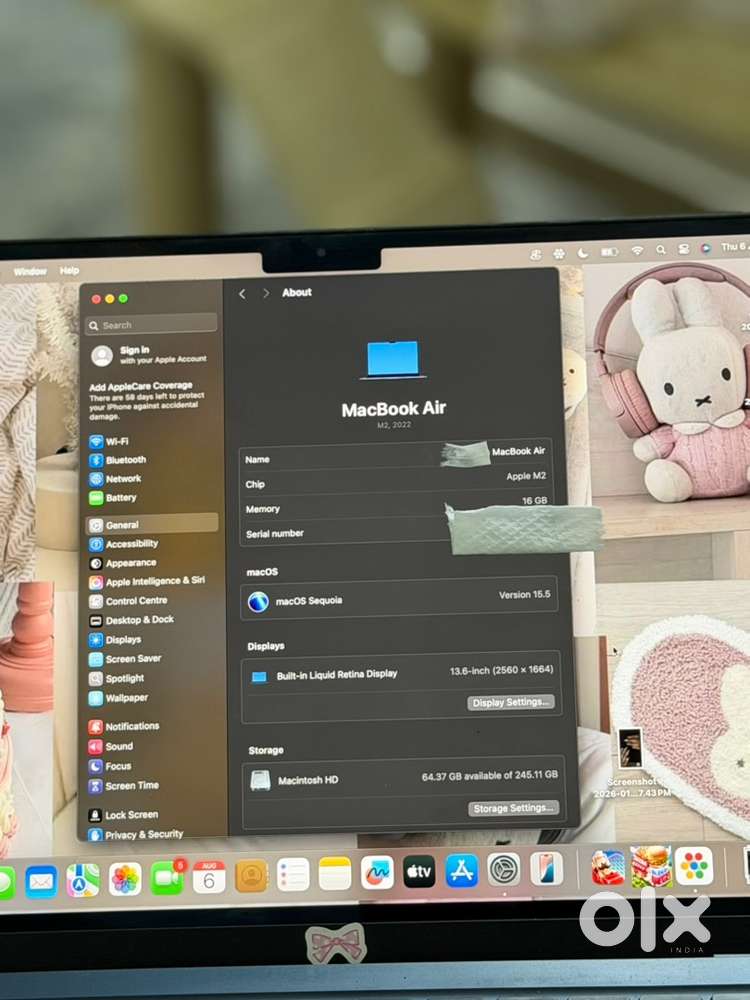Click Add AppleCare Coverage notice
750x1000 pixels.
click(x=148, y=401)
